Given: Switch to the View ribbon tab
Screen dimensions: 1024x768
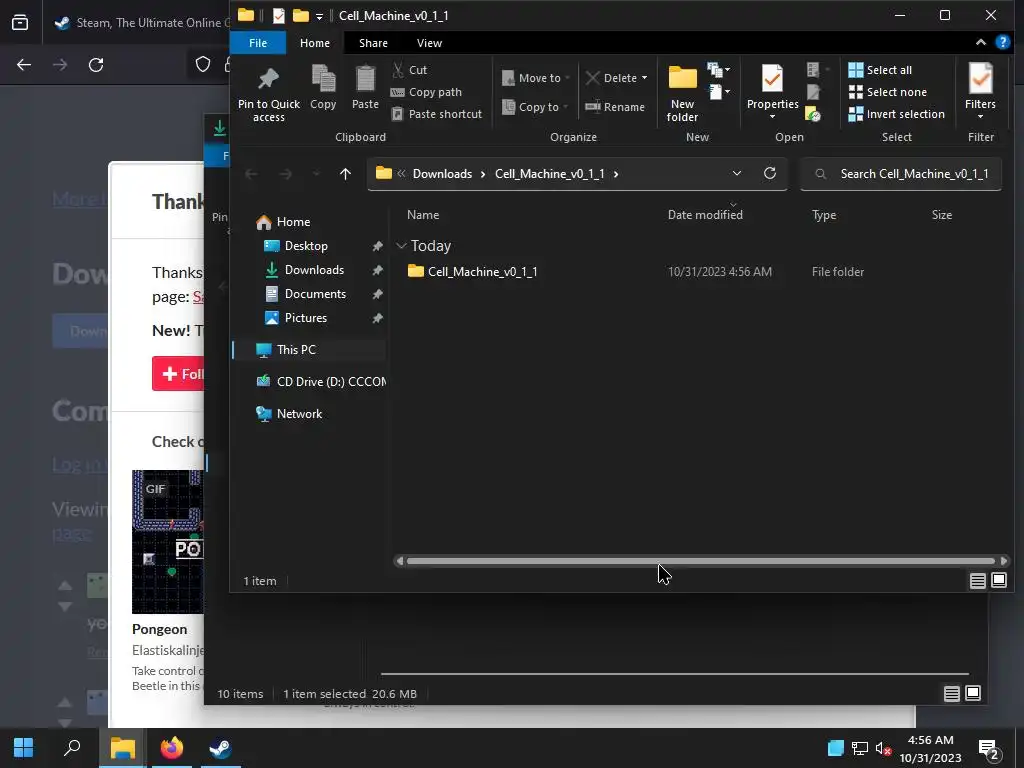Looking at the screenshot, I should point(429,42).
